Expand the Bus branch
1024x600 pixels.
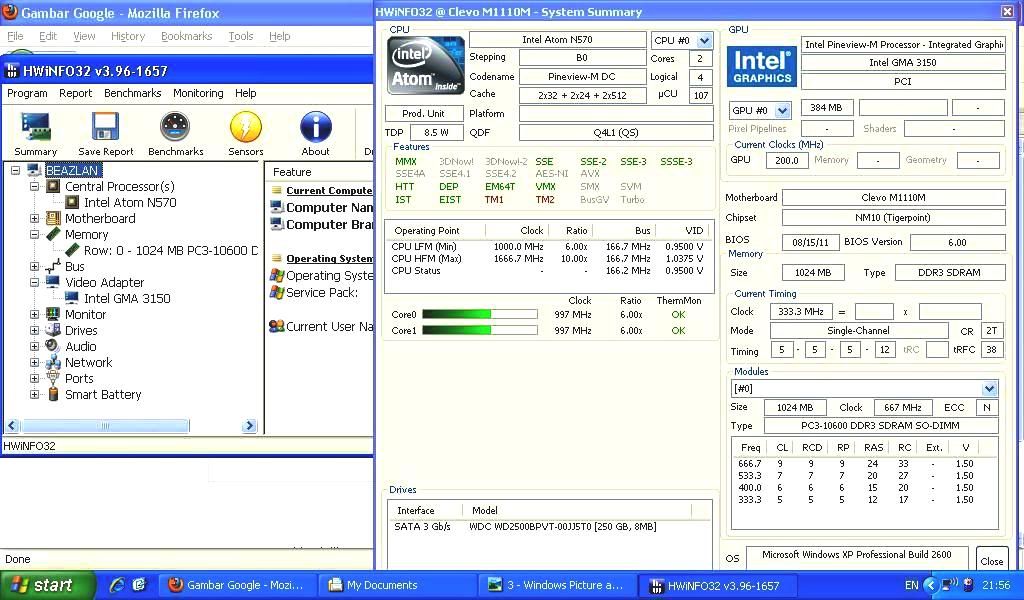click(35, 266)
